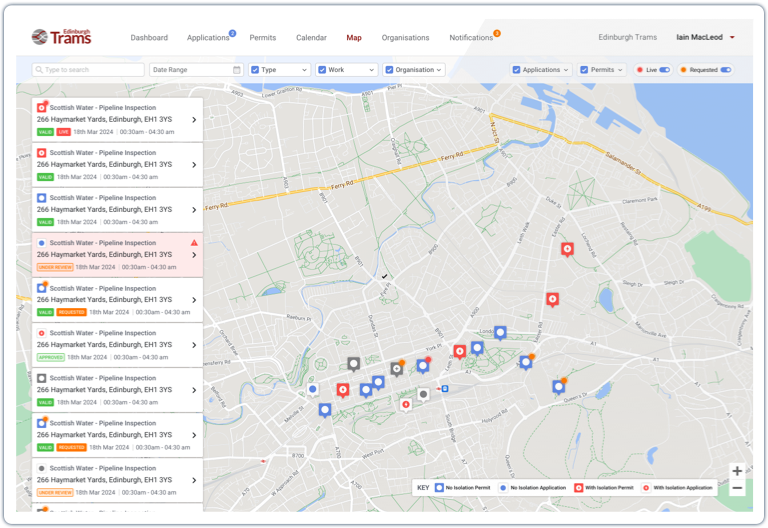768x528 pixels.
Task: Open the Permits tab
Action: (x=263, y=38)
